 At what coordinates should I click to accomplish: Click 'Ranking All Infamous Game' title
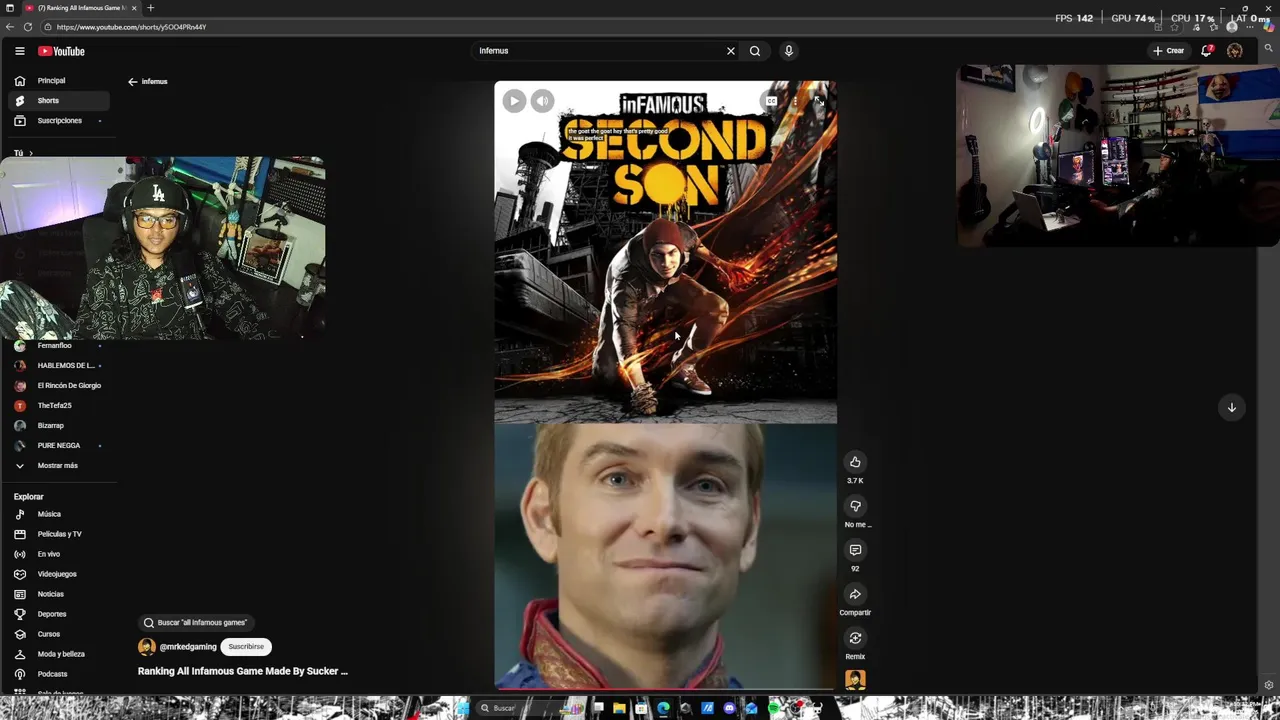(243, 671)
